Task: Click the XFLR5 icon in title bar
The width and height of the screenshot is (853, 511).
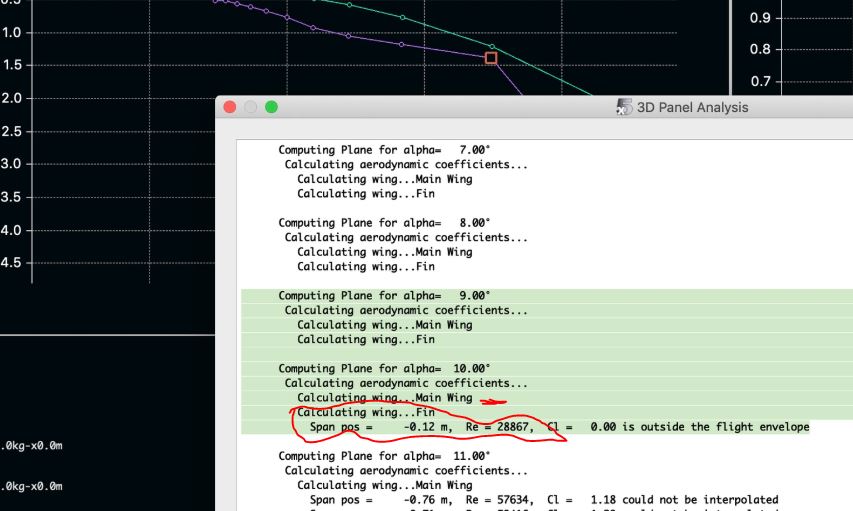Action: click(x=624, y=107)
